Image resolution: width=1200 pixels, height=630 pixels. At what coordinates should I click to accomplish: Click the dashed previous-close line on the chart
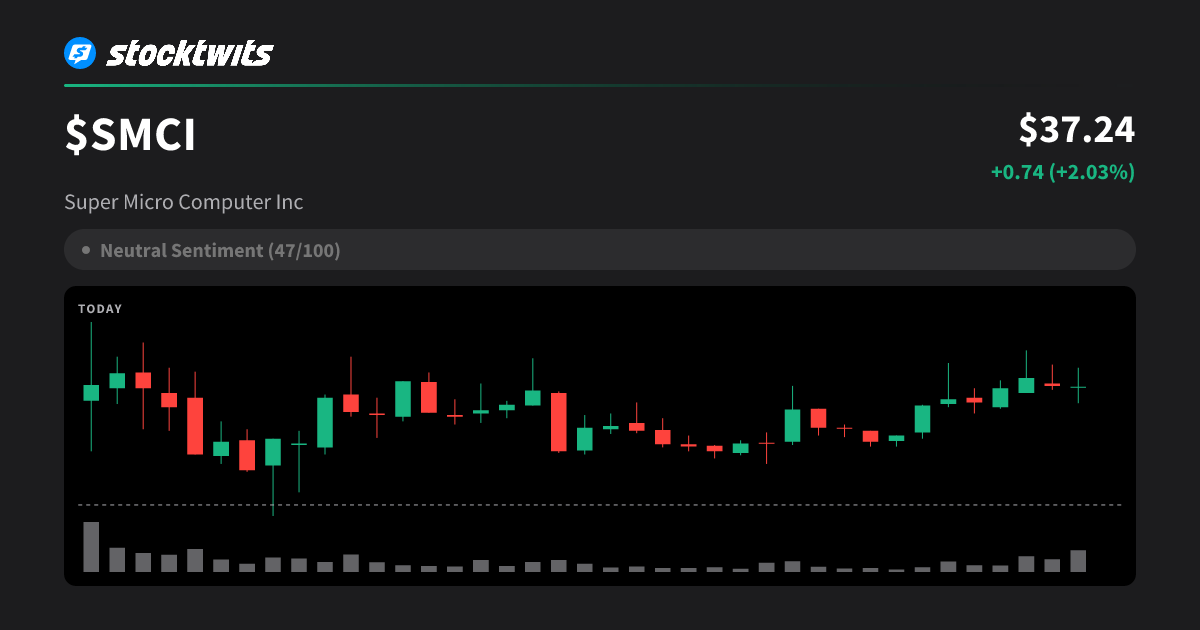600,505
